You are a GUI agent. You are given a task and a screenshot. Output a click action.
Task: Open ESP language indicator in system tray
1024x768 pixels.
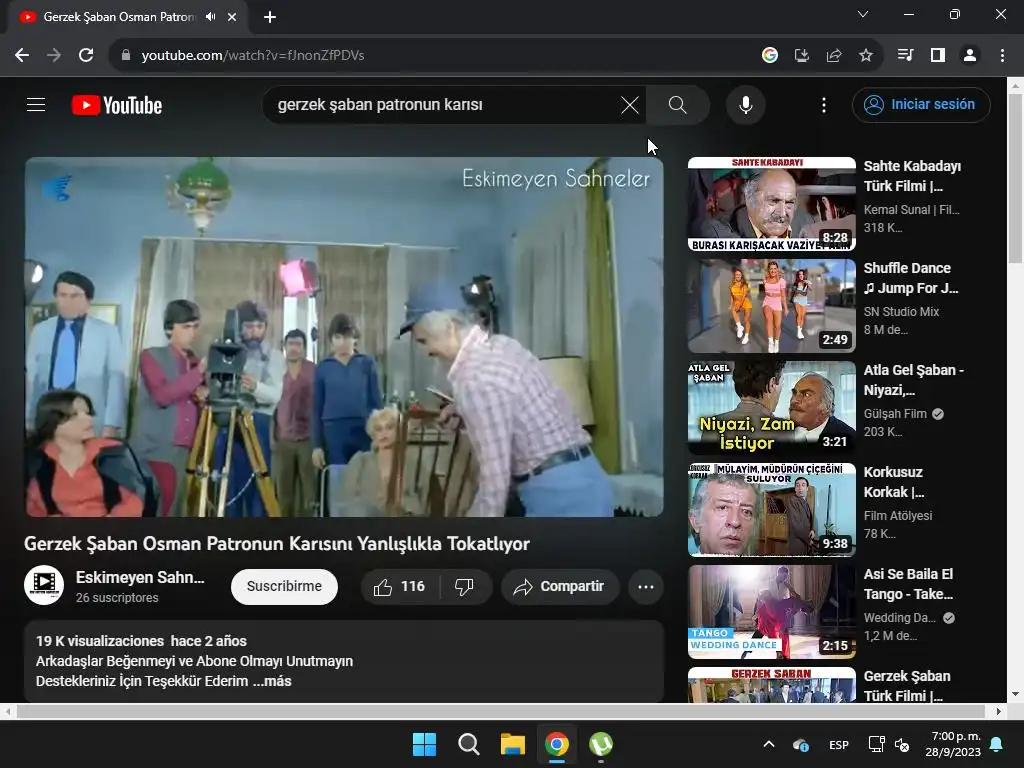[839, 744]
